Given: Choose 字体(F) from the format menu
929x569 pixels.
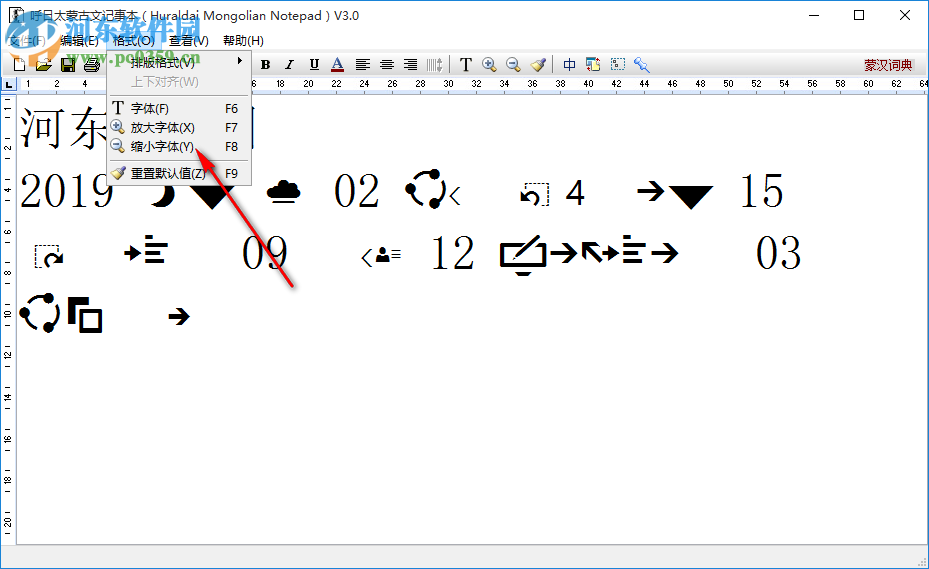Looking at the screenshot, I should click(179, 108).
